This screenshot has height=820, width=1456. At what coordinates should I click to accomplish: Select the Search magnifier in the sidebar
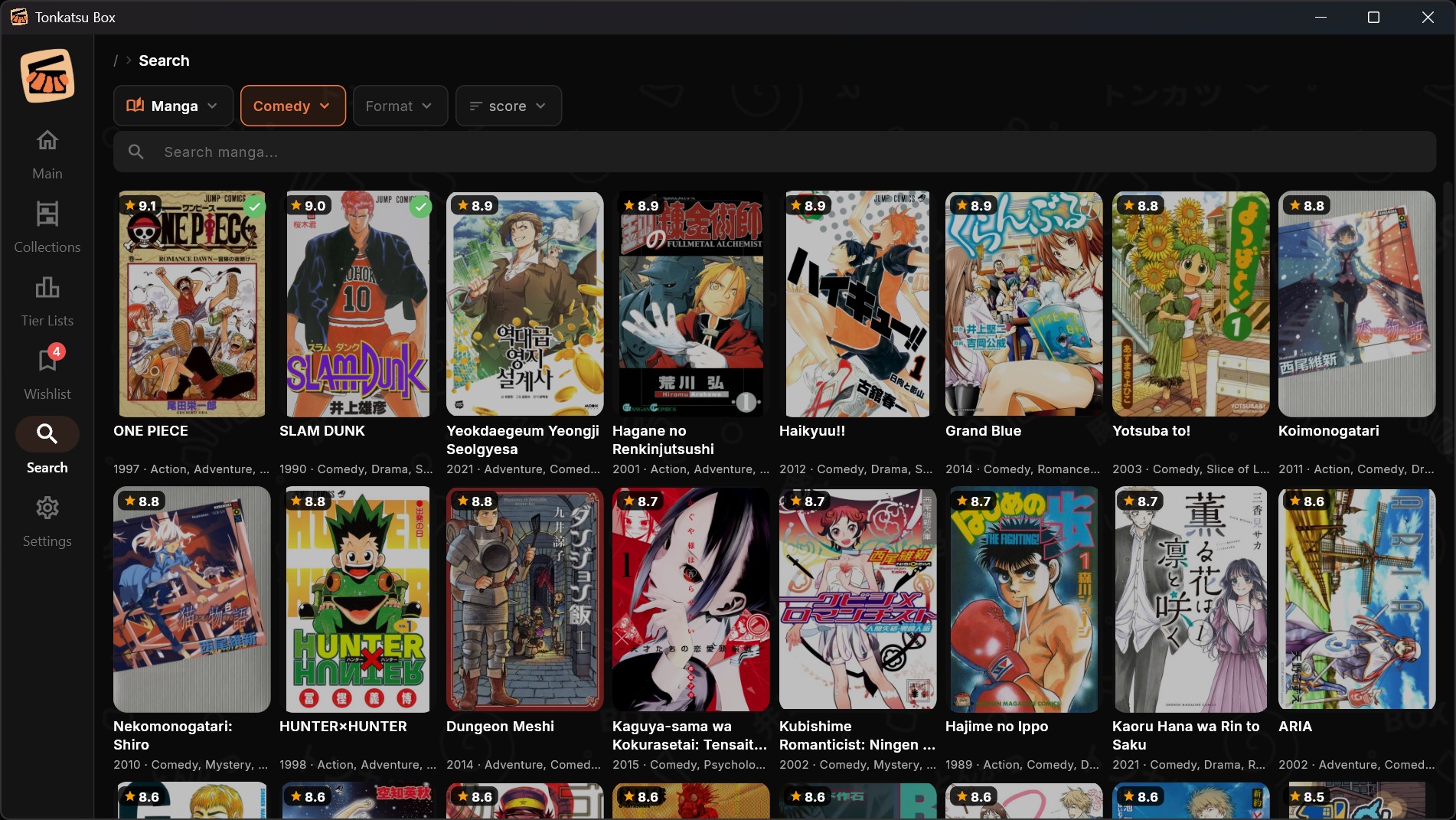point(47,434)
